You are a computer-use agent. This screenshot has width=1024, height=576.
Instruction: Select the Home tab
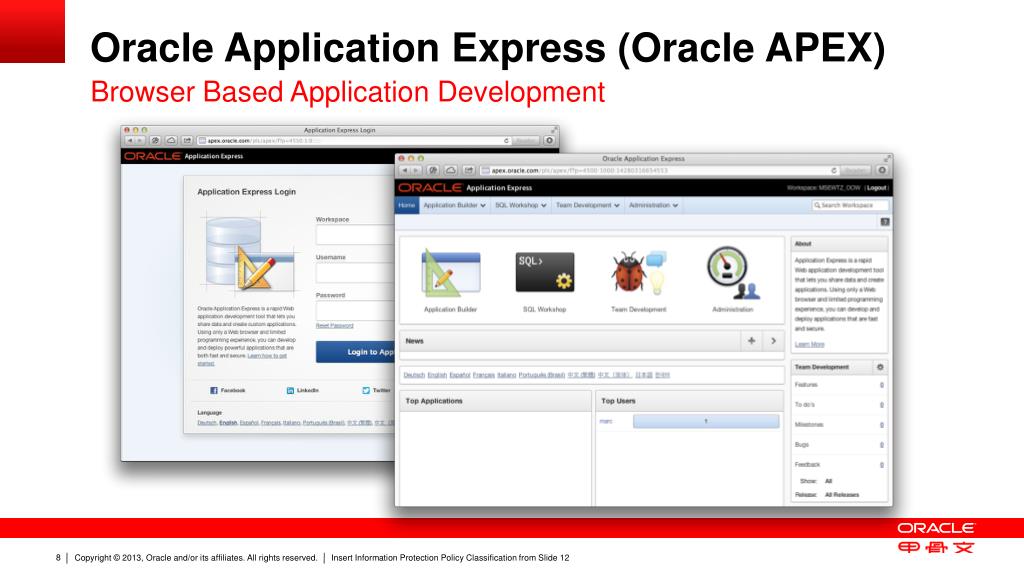point(407,205)
